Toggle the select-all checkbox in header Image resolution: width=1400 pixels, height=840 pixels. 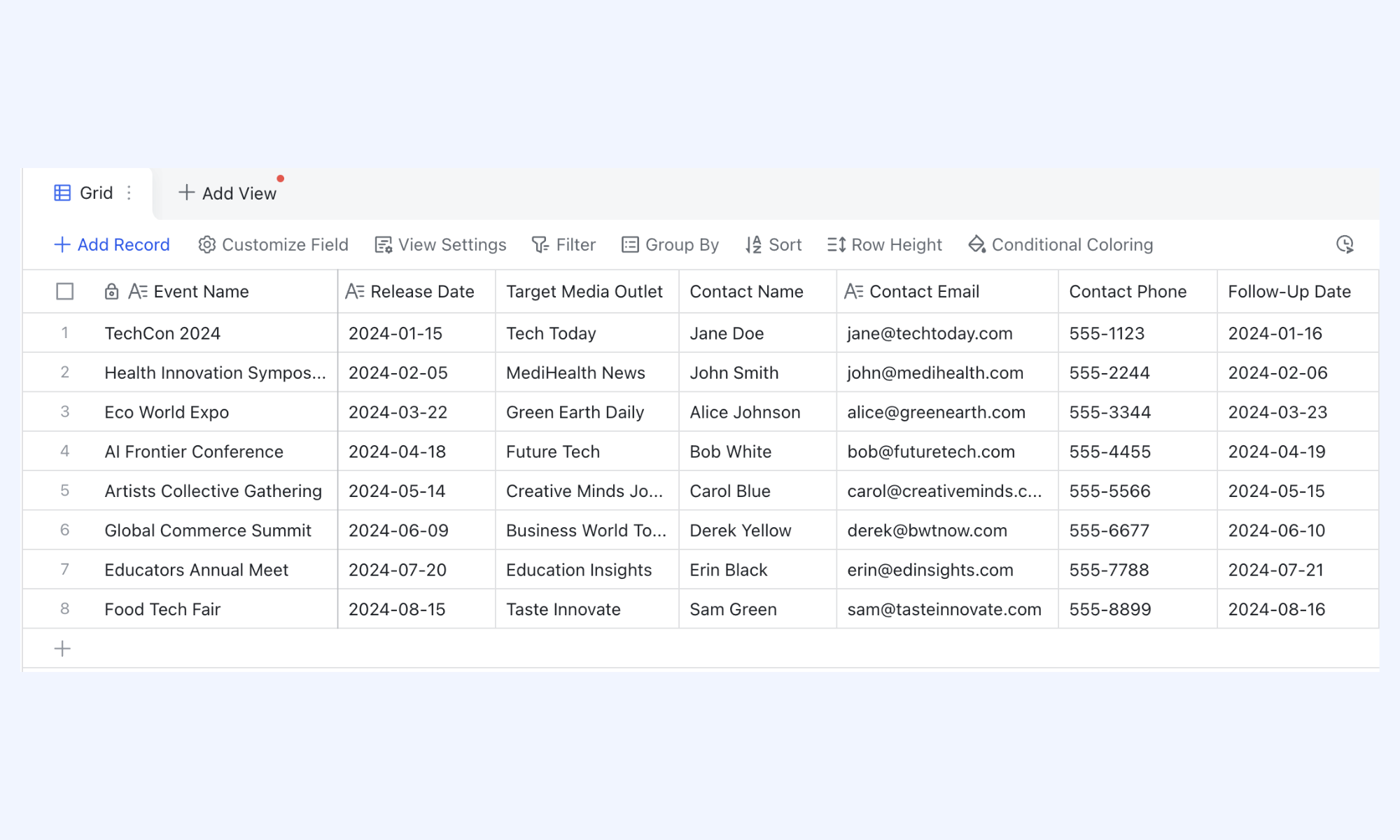click(x=64, y=291)
